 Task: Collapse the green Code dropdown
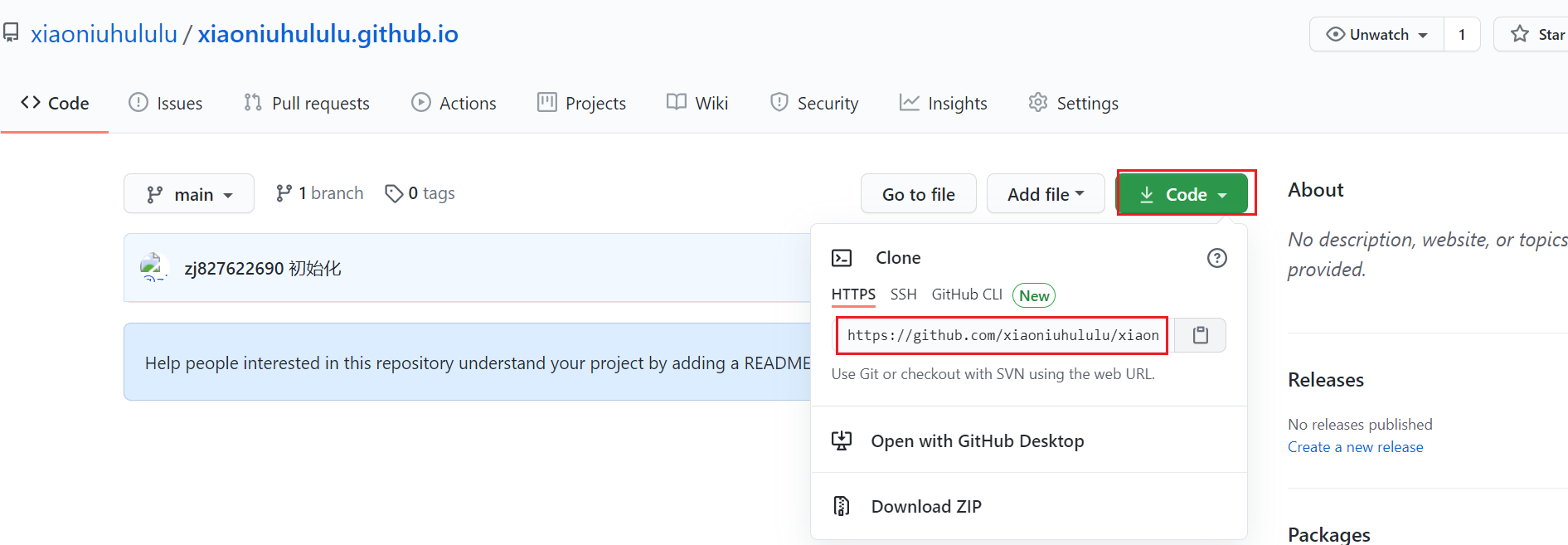(x=1182, y=194)
